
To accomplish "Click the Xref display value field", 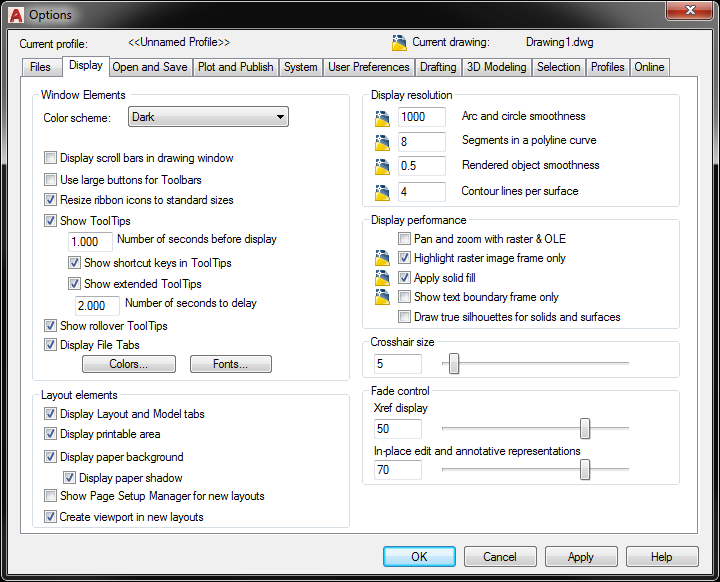I will click(x=398, y=429).
